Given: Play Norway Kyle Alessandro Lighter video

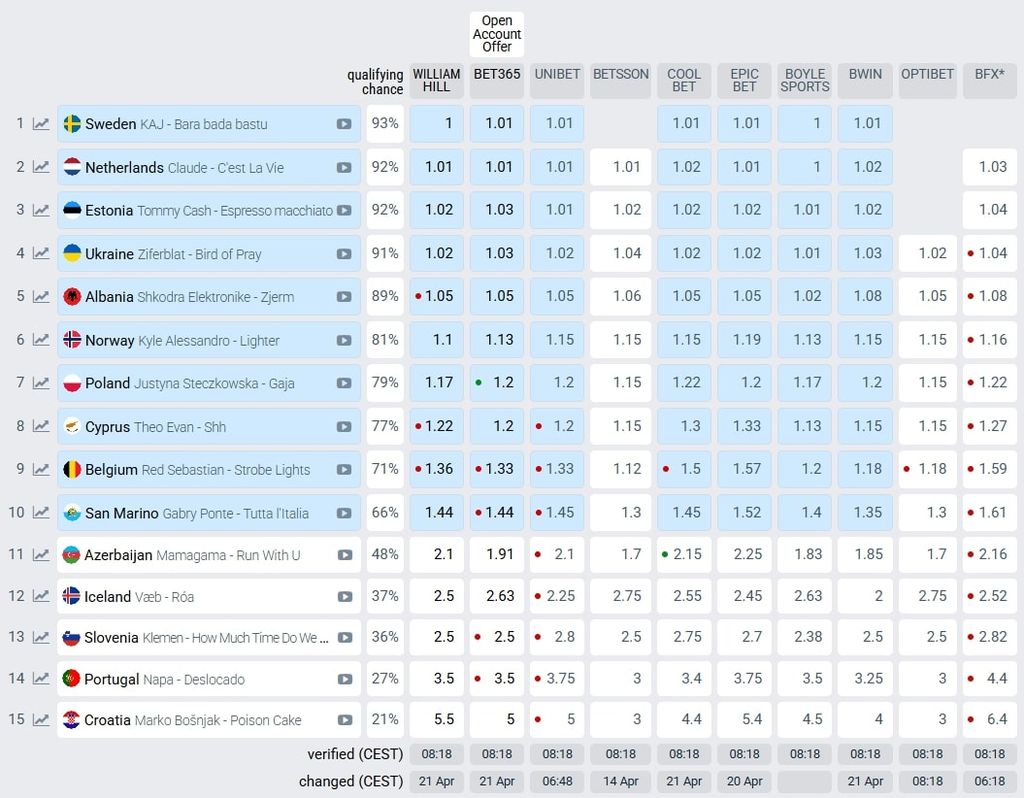Looking at the screenshot, I should [344, 340].
